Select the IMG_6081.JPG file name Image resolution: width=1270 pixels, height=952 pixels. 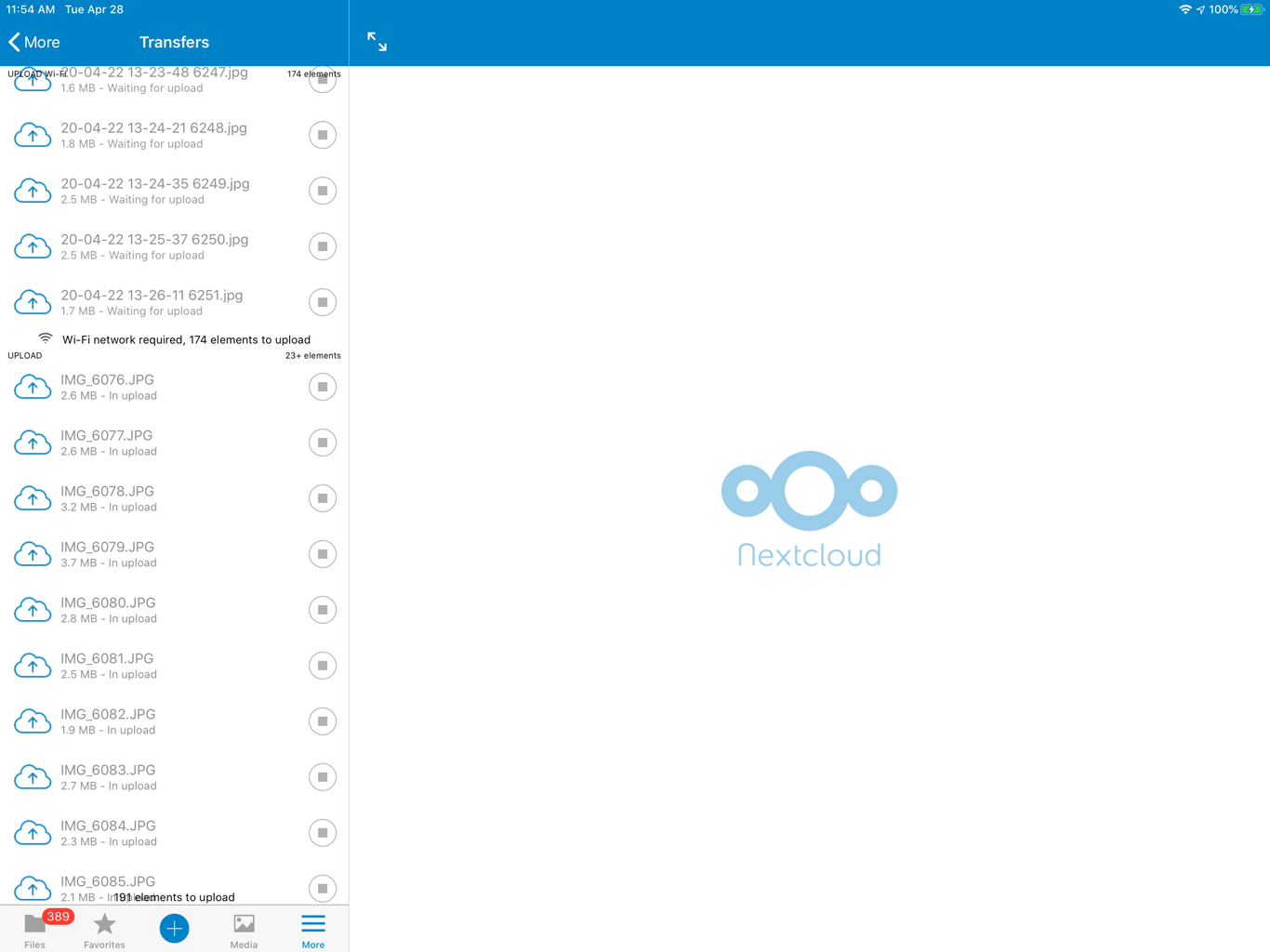107,659
